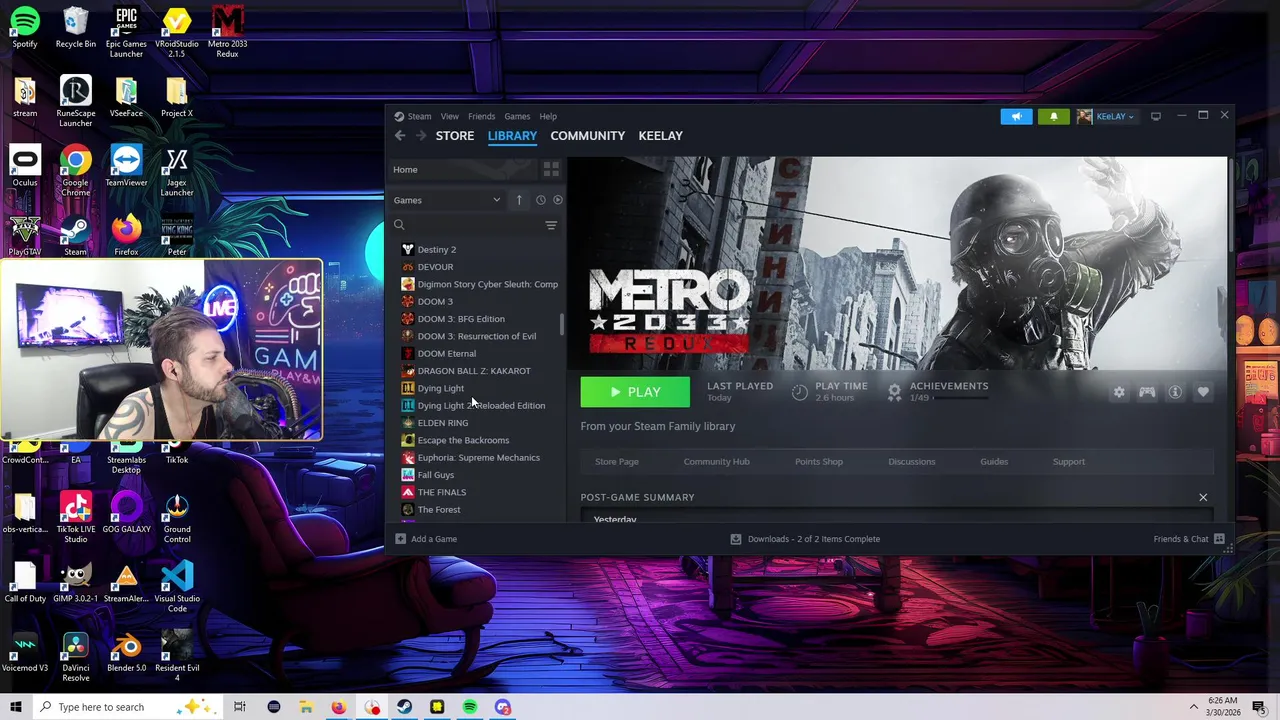The width and height of the screenshot is (1280, 720).
Task: Open the Help menu
Action: [x=548, y=116]
